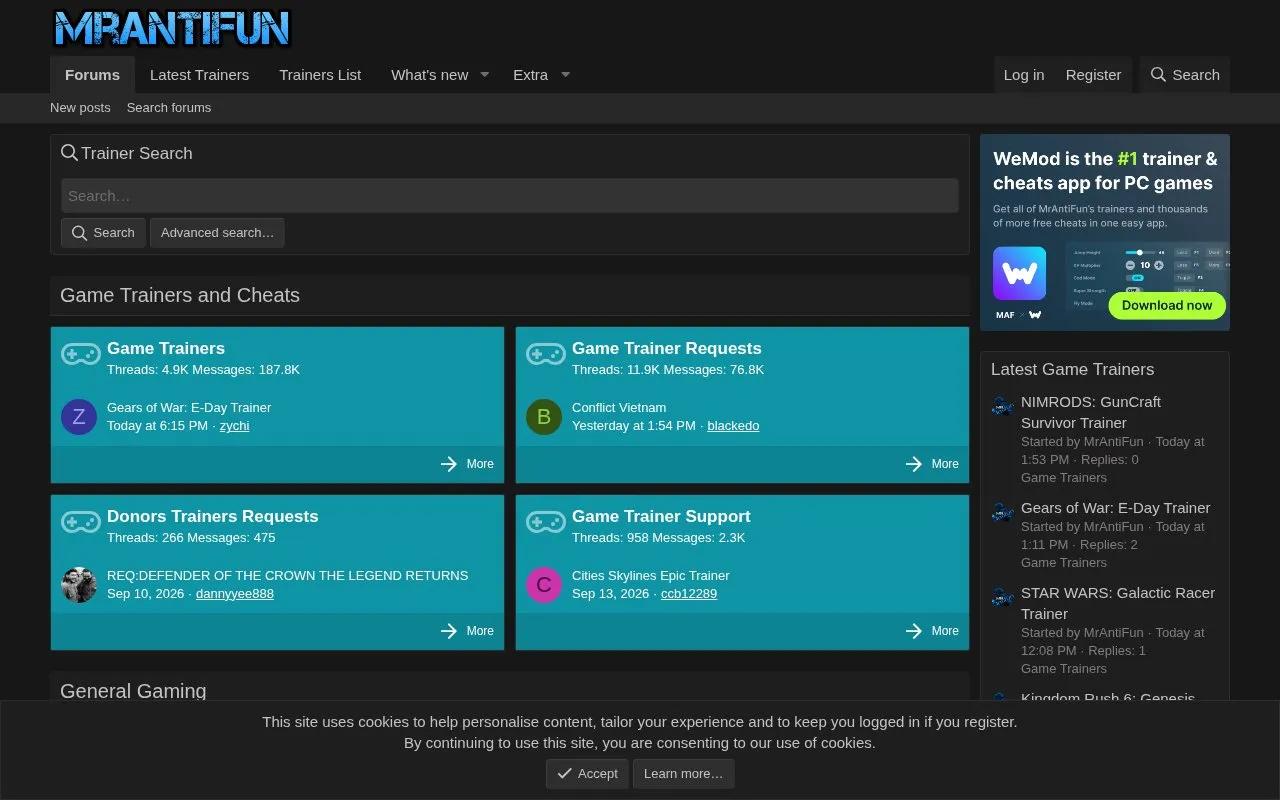Go to the Trainers List tab

click(320, 75)
